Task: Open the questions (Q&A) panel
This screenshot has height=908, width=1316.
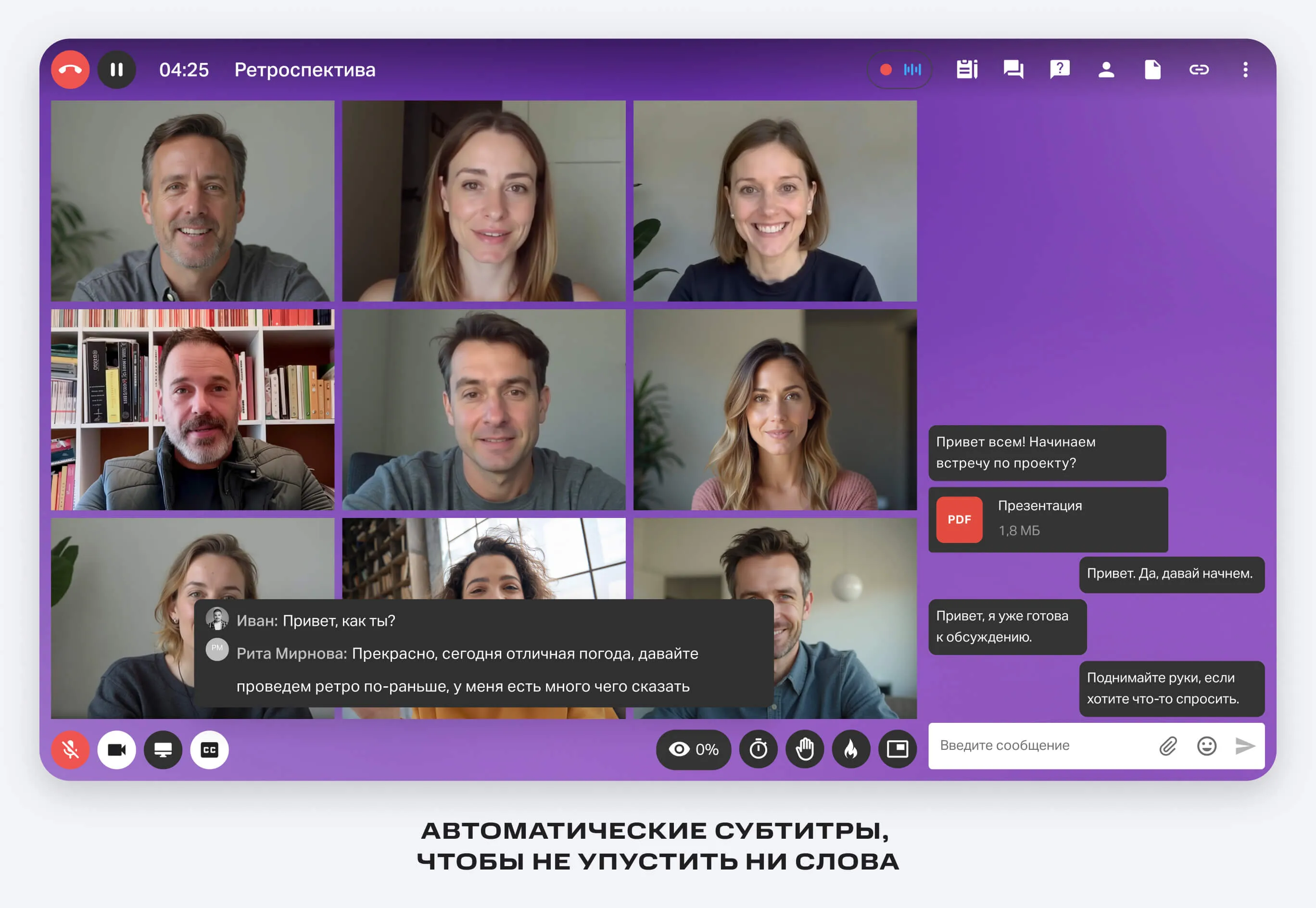Action: tap(1060, 69)
